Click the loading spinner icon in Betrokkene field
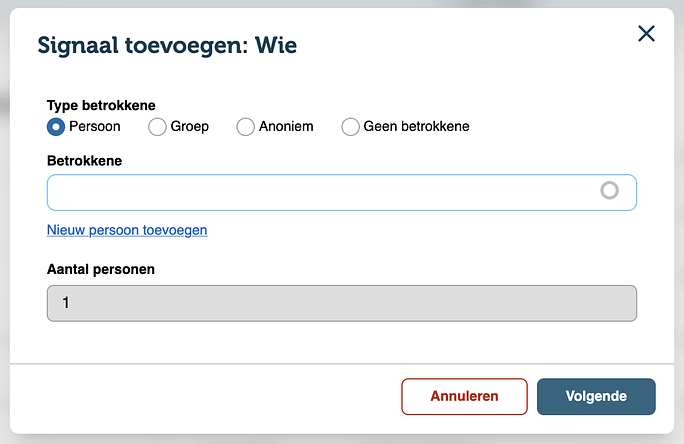The width and height of the screenshot is (684, 444). (x=609, y=191)
